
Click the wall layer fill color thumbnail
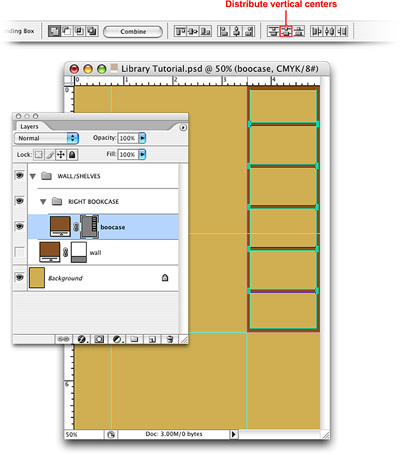tap(50, 252)
